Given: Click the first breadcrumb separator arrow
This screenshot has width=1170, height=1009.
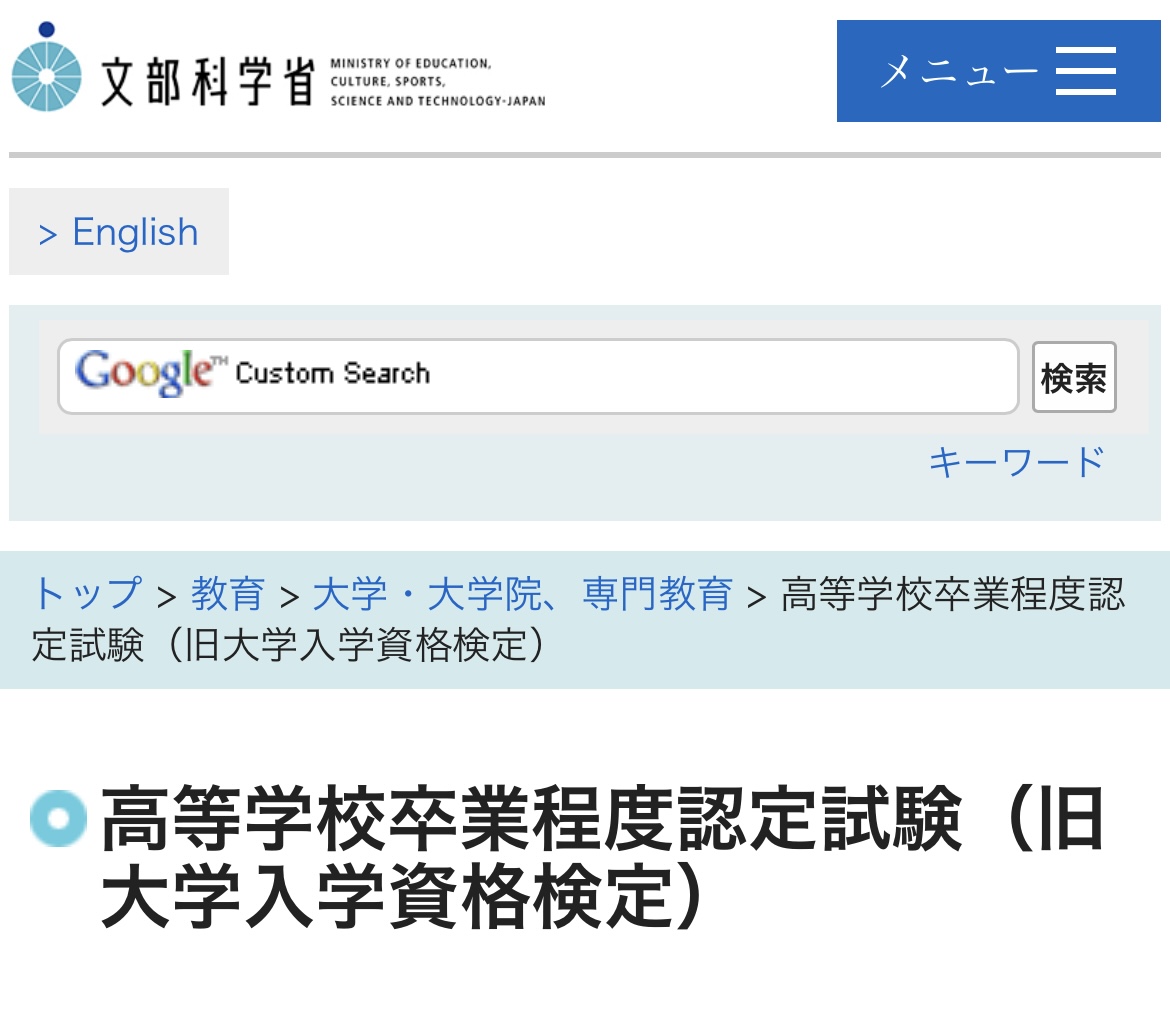Looking at the screenshot, I should 166,596.
